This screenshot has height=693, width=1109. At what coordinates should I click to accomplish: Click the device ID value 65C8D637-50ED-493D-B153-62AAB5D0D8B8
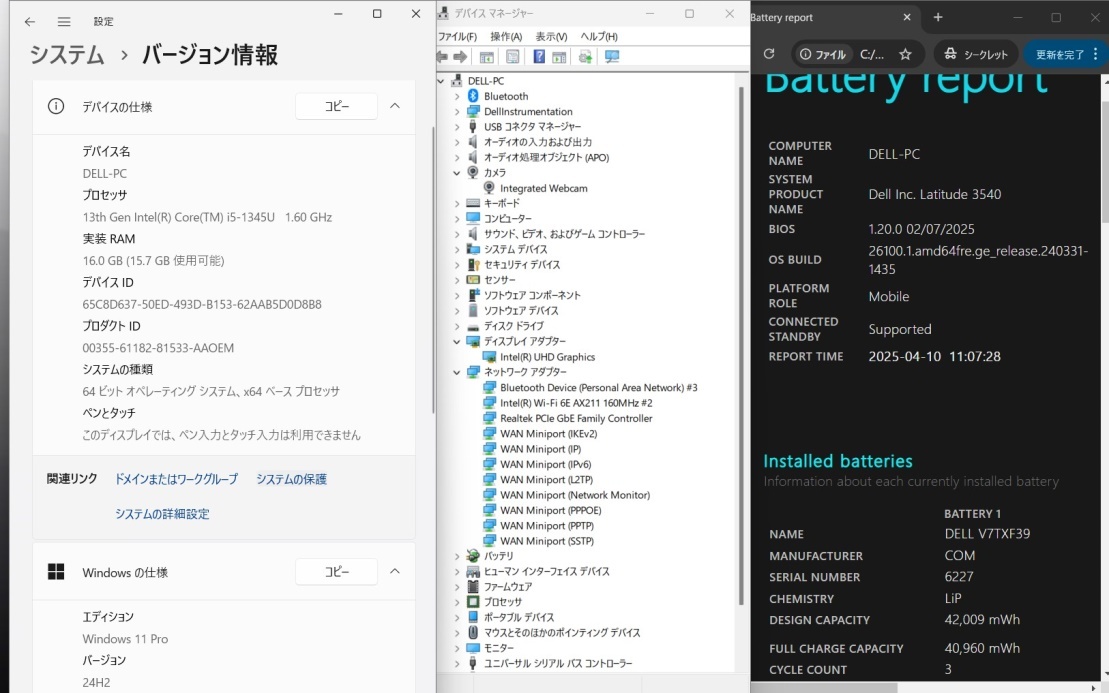coord(202,304)
